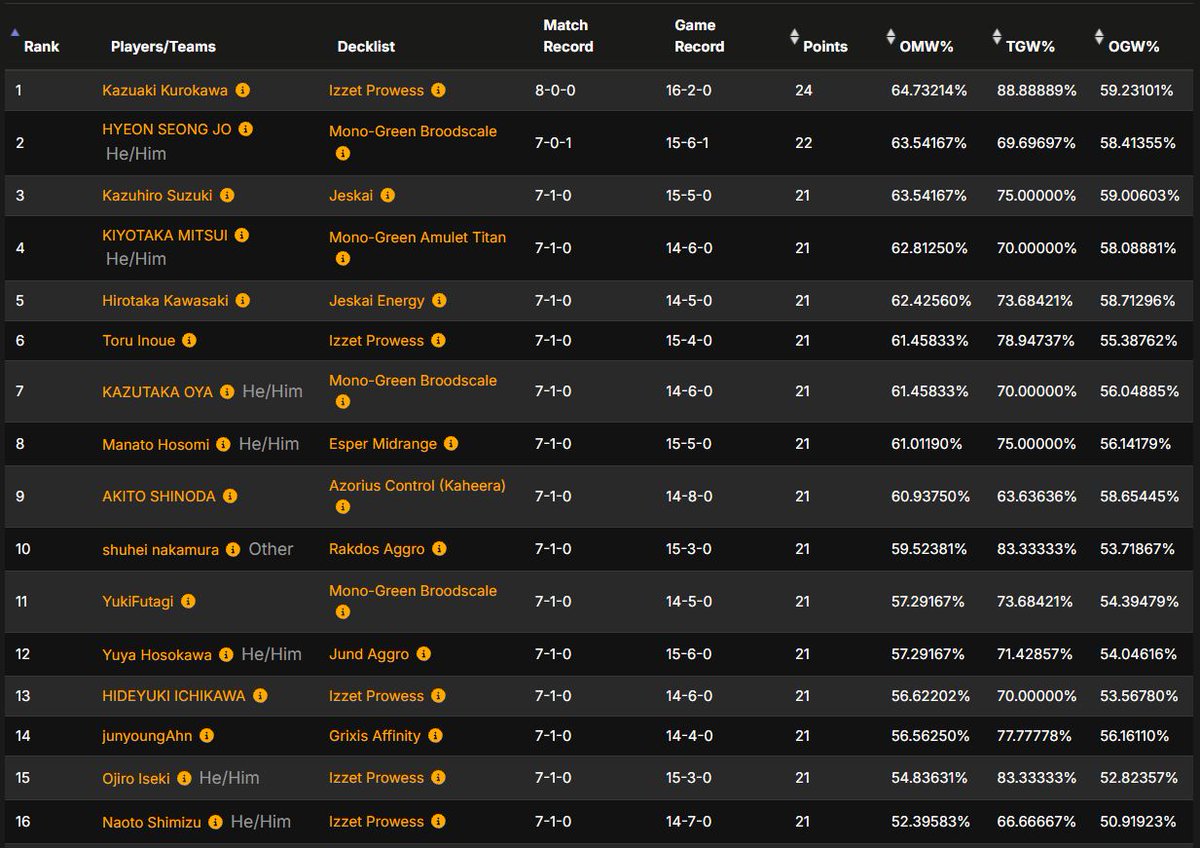
Task: Click the info icon beside the Jeskai decklist
Action: point(387,195)
